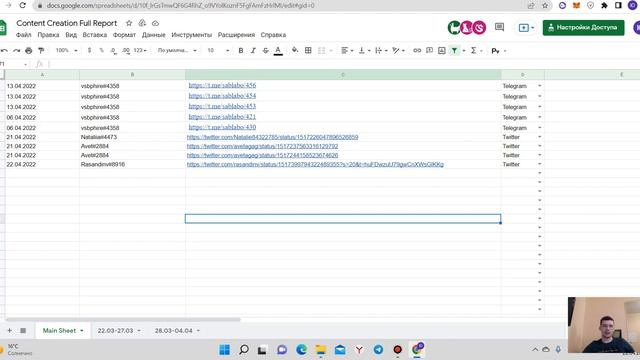Viewport: 640px width, 360px height.
Task: Show the all sheets list
Action: [x=23, y=331]
